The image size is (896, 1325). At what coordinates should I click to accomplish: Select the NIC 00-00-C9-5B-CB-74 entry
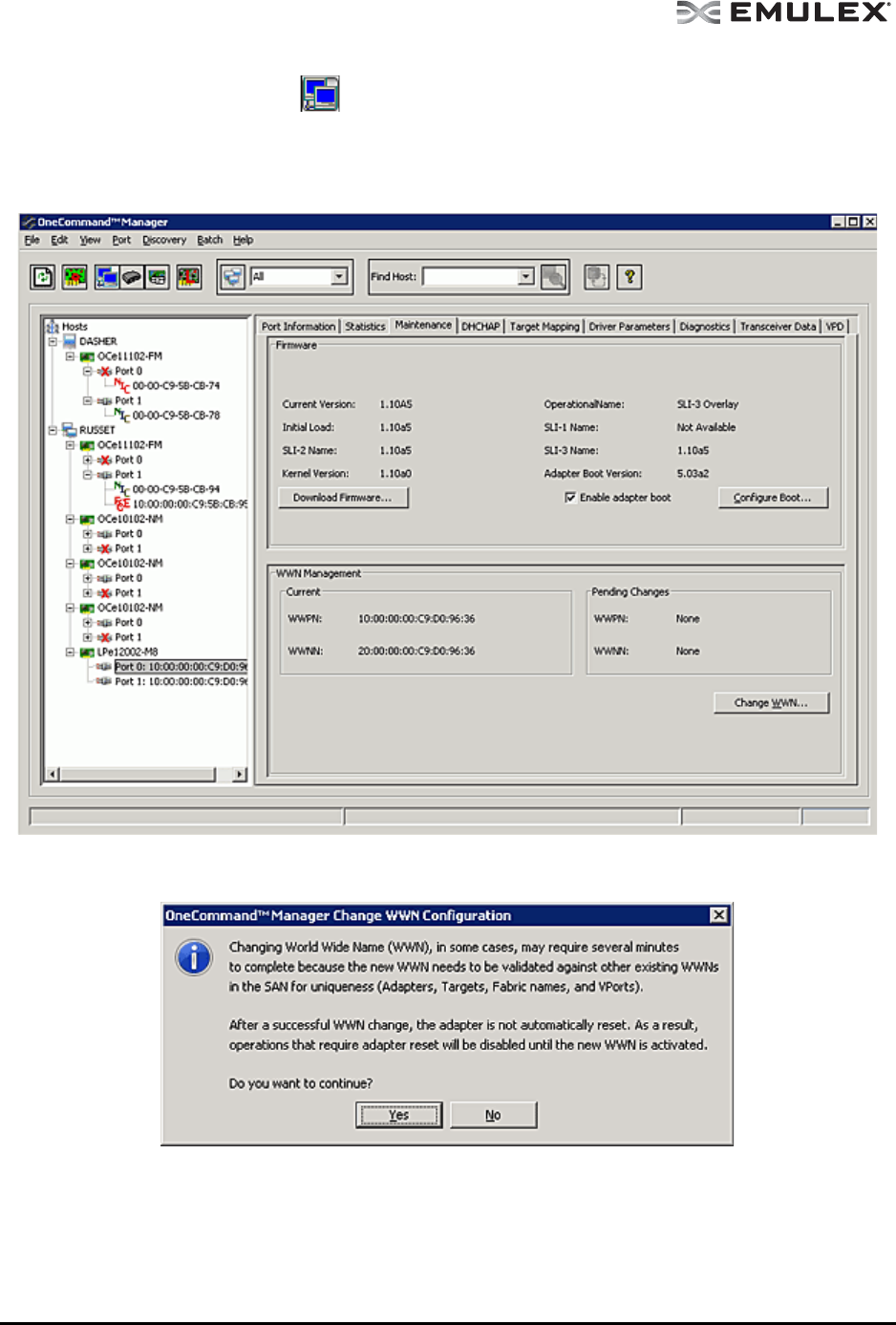pos(176,386)
